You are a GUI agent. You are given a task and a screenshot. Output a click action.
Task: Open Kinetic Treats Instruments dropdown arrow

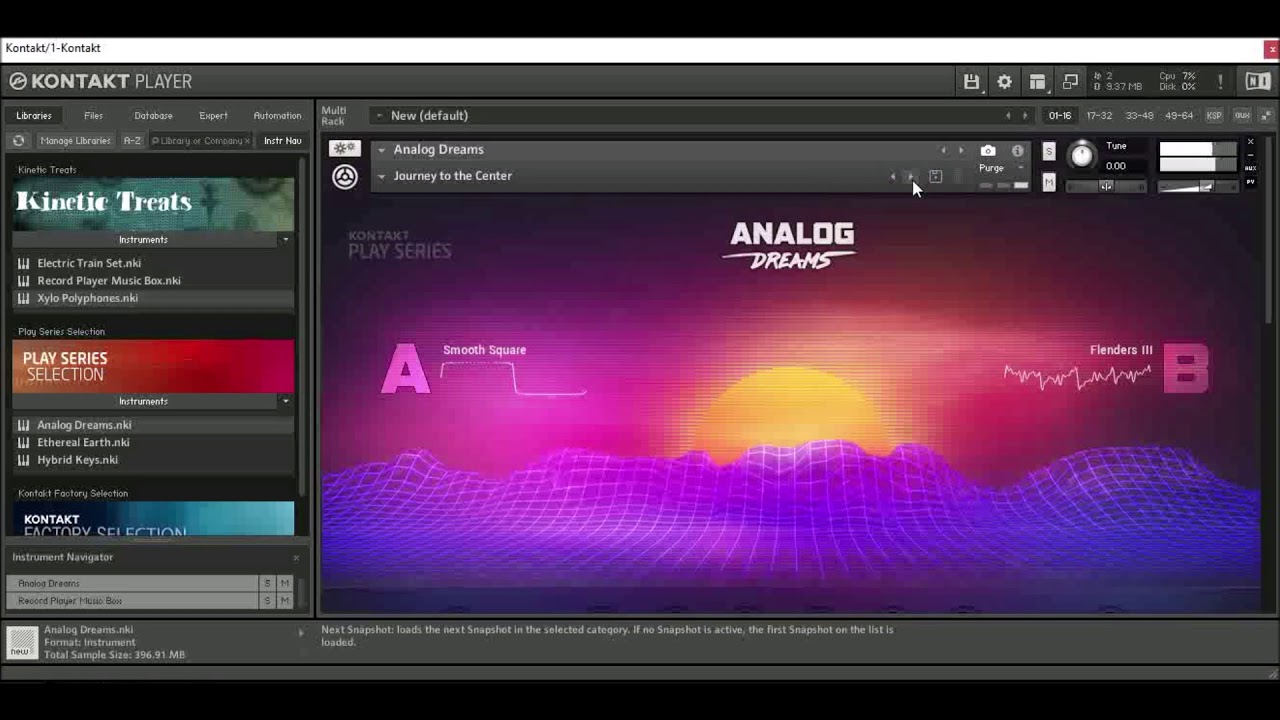(x=285, y=240)
